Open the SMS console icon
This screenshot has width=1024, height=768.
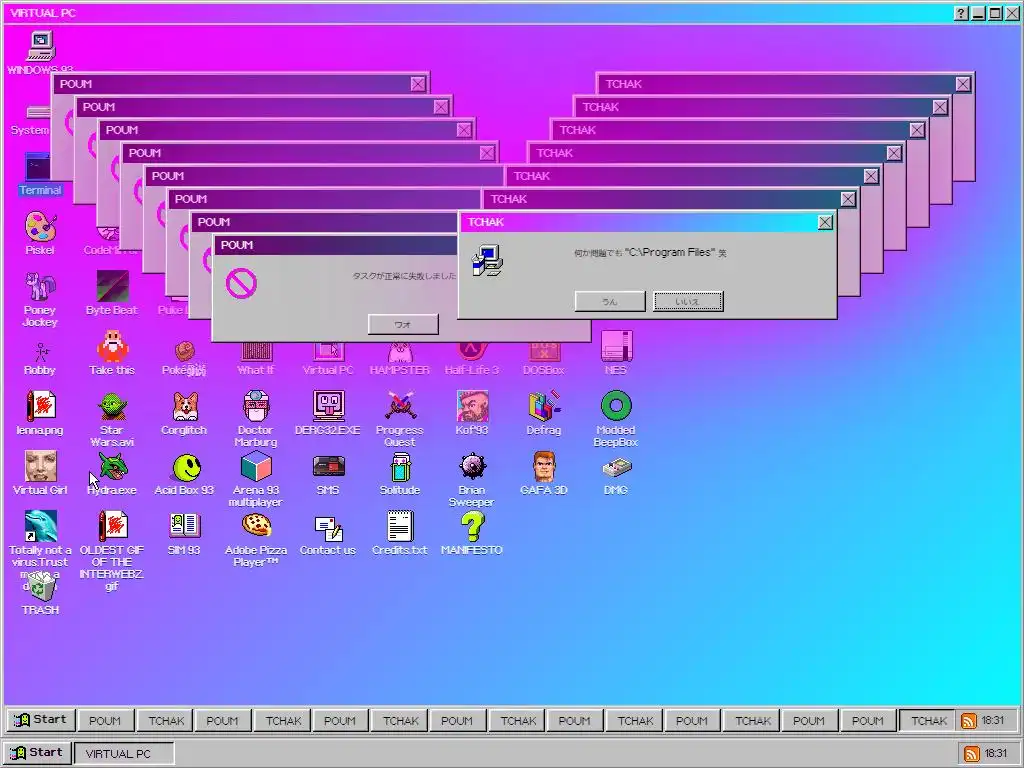point(328,466)
